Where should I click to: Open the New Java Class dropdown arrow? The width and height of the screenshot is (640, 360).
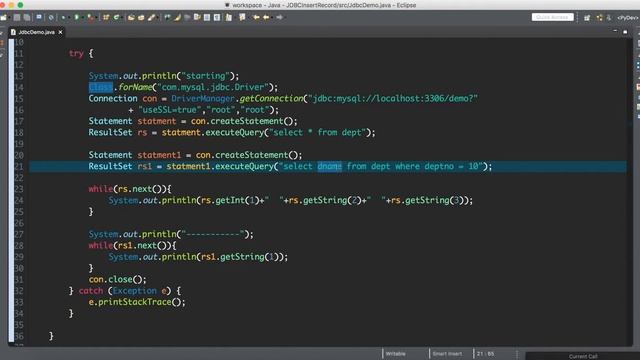click(x=122, y=18)
